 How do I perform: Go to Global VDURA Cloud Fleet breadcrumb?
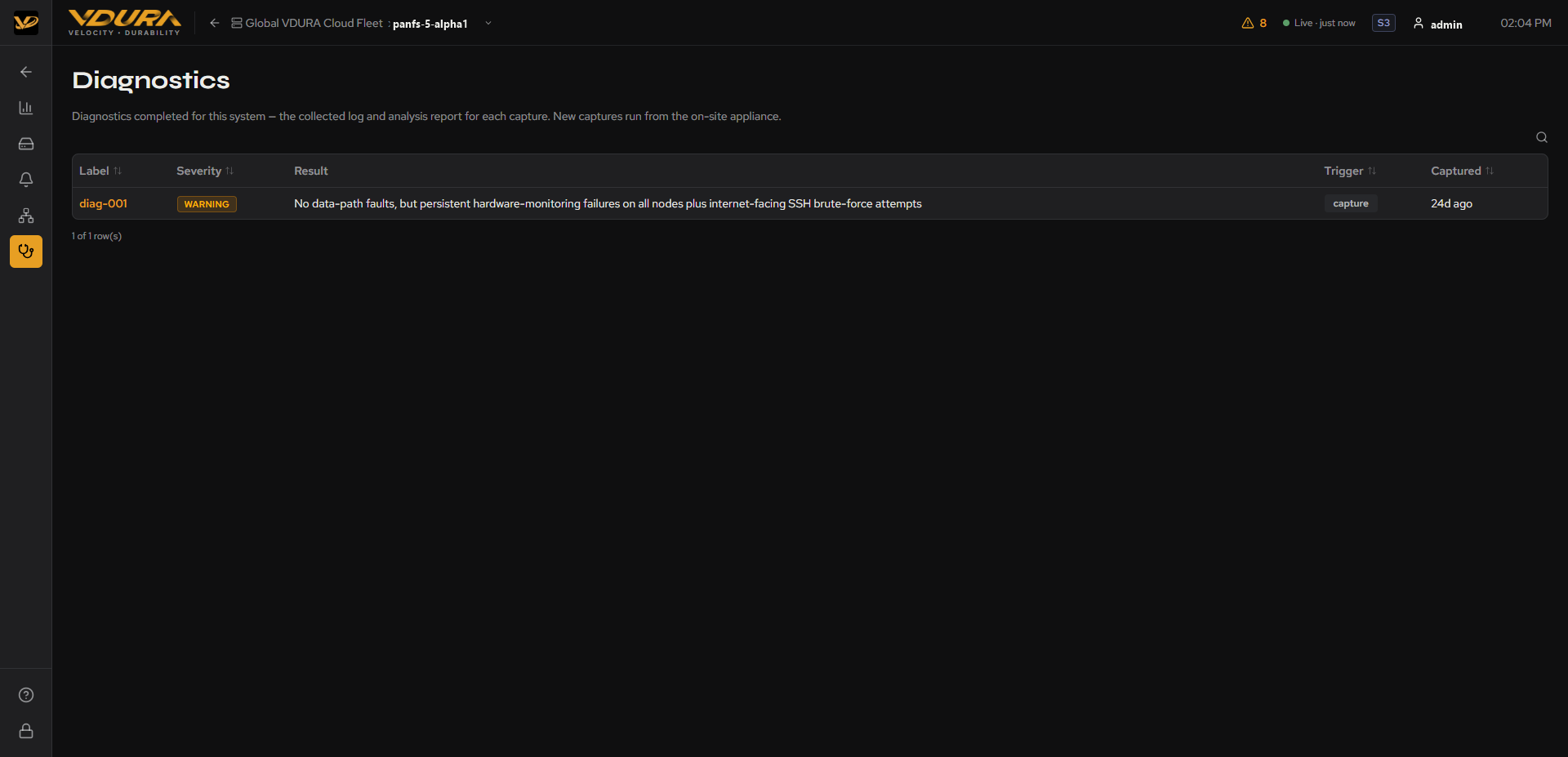(x=307, y=23)
